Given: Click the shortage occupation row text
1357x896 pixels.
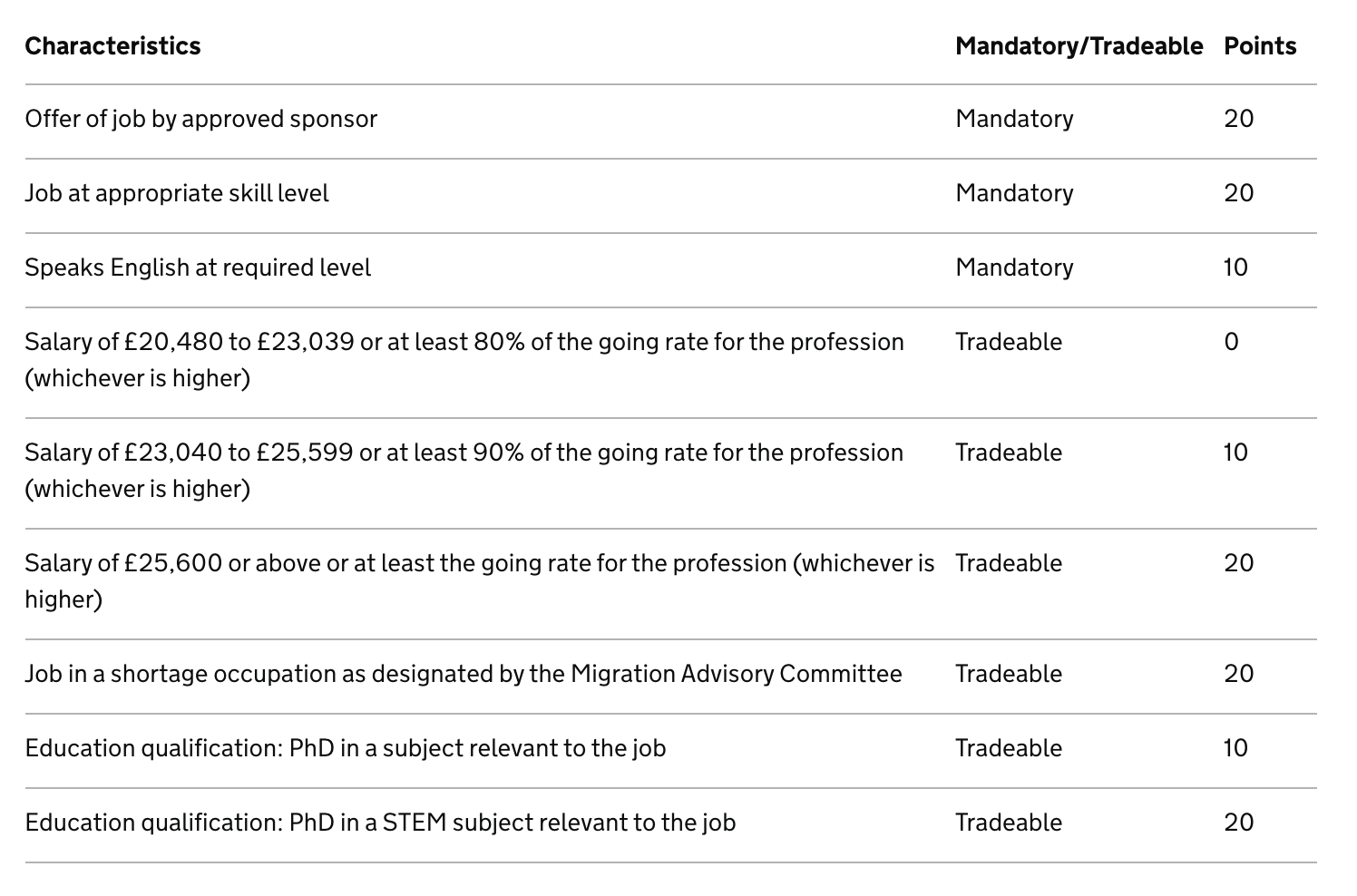Looking at the screenshot, I should [463, 674].
